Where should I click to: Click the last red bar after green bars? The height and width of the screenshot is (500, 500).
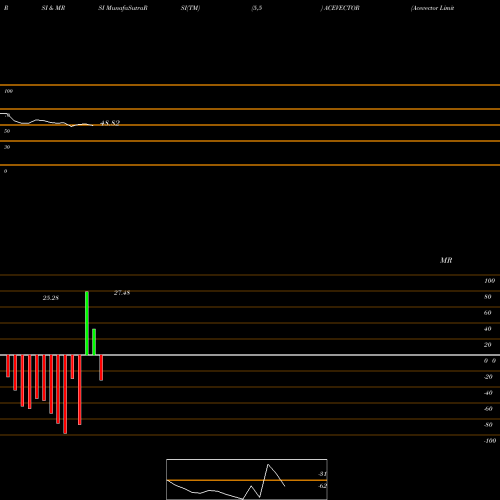click(101, 368)
